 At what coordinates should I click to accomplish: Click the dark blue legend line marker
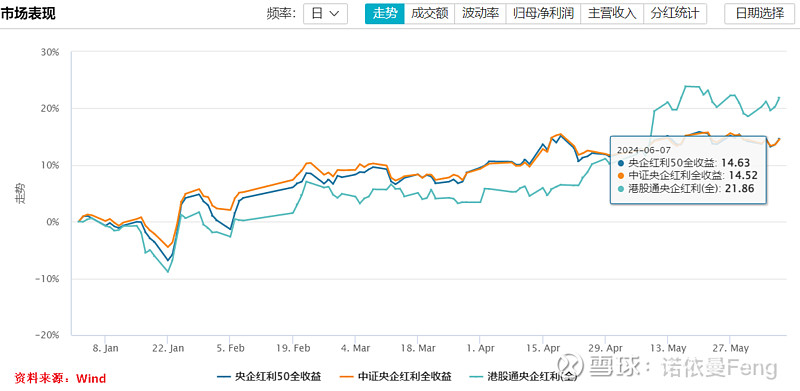(224, 377)
